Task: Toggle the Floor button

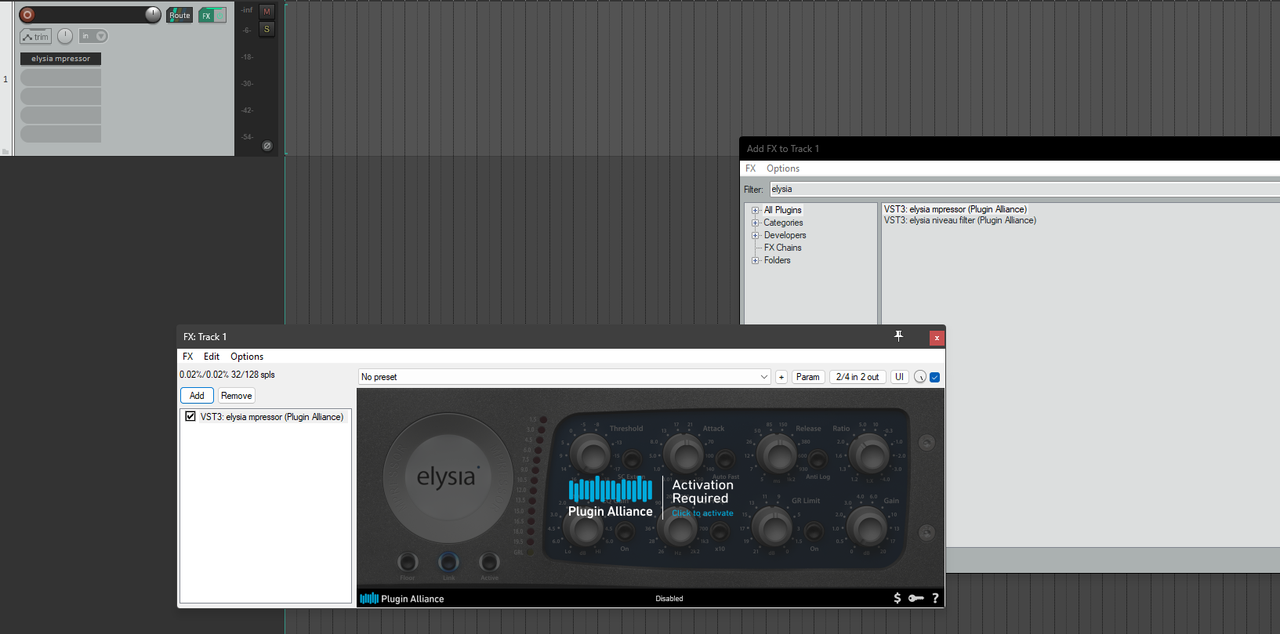Action: tap(407, 562)
